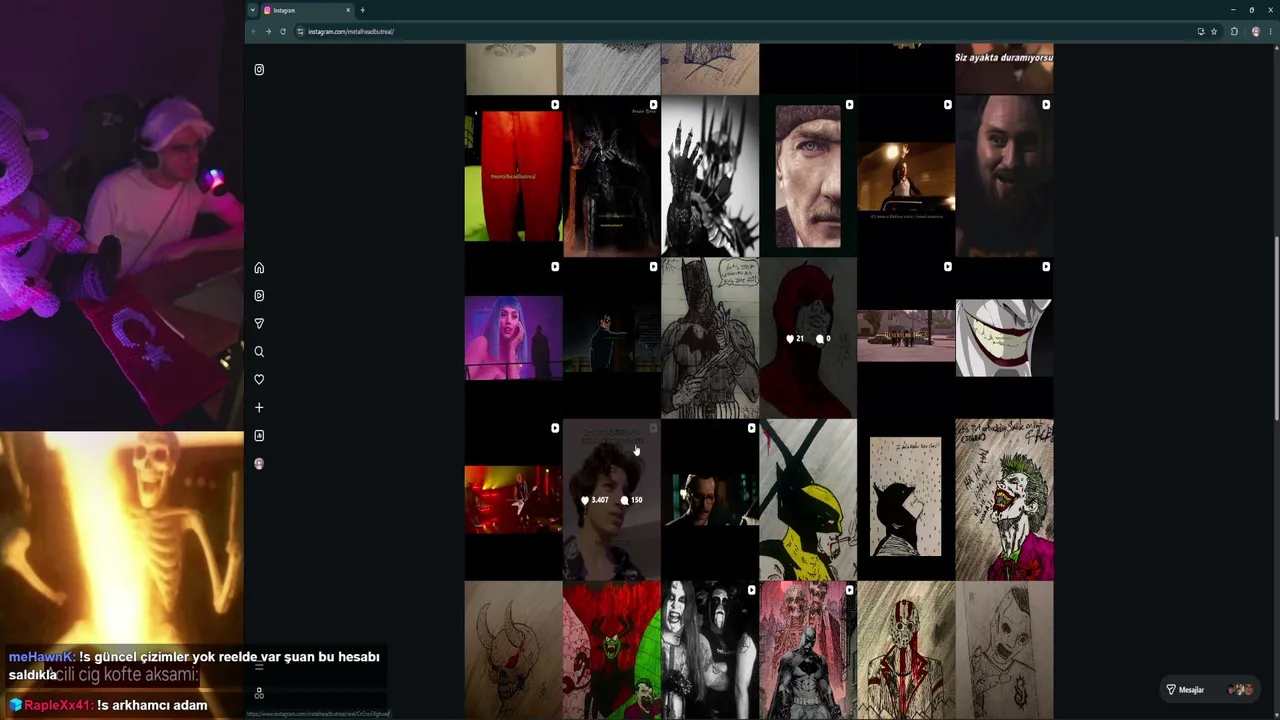Screen dimensions: 1280x720
Task: Open a new browser tab
Action: [363, 10]
